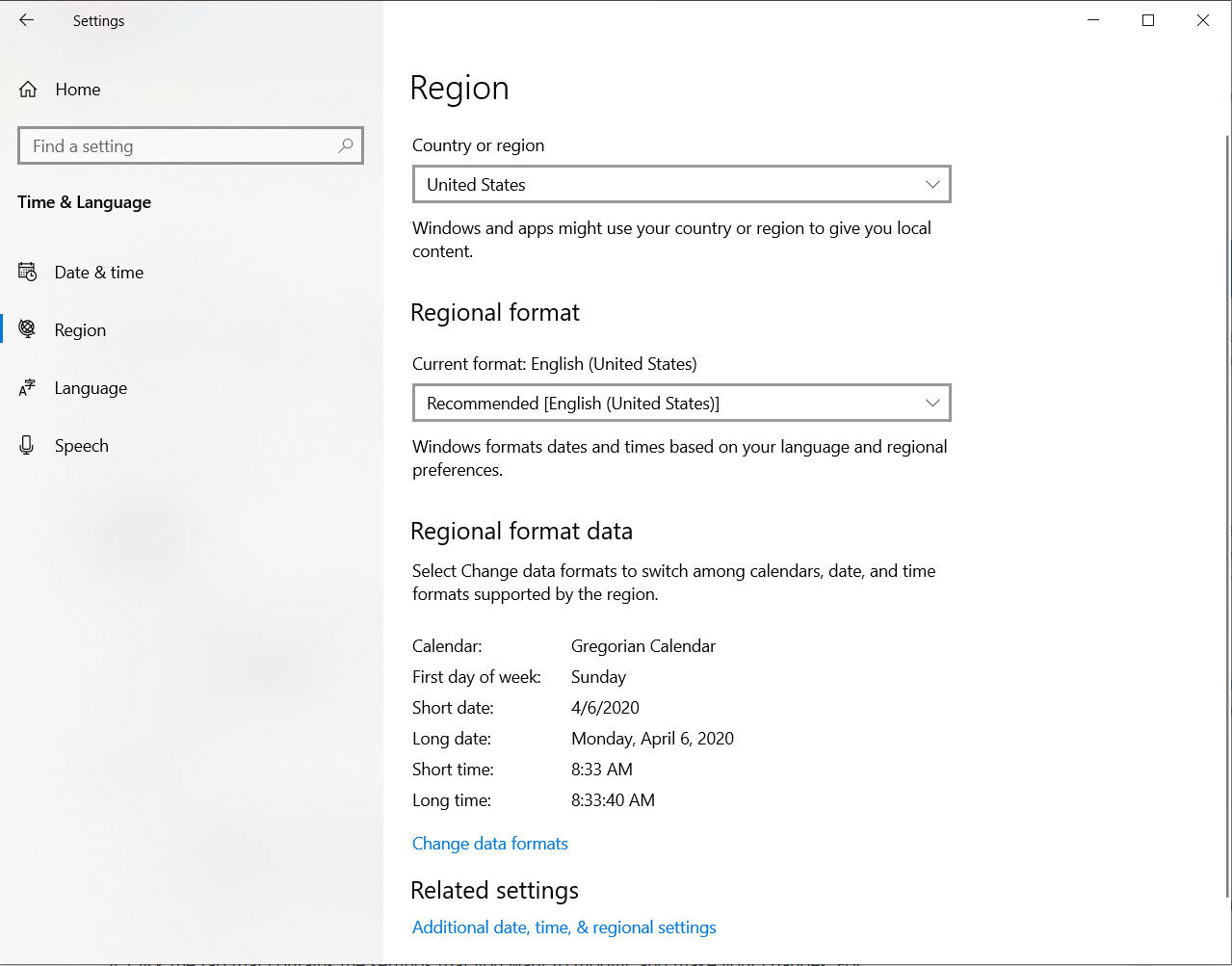Click the Language character icon
Image resolution: width=1232 pixels, height=966 pixels.
28,388
